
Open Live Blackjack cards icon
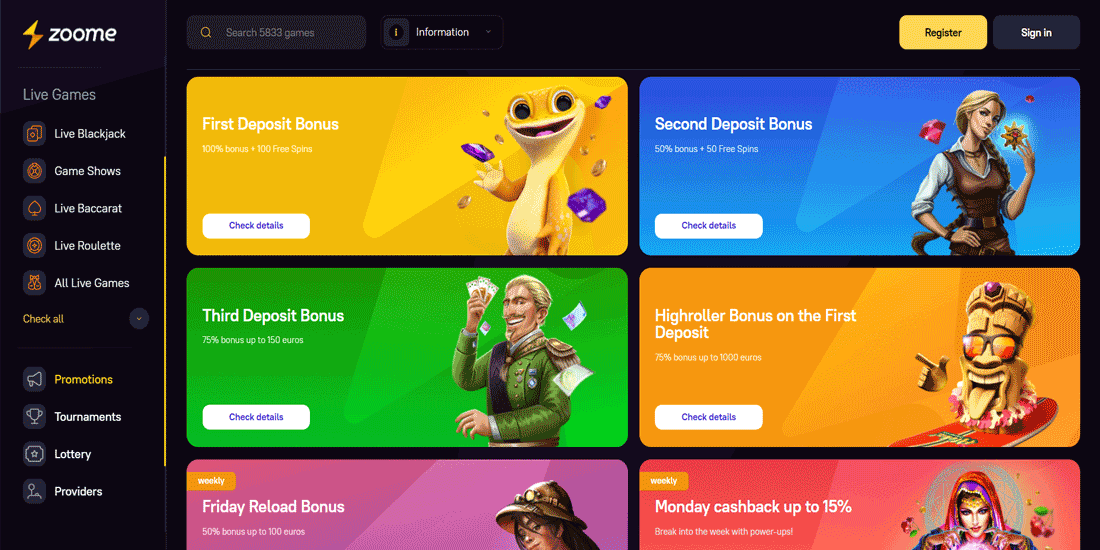point(34,133)
